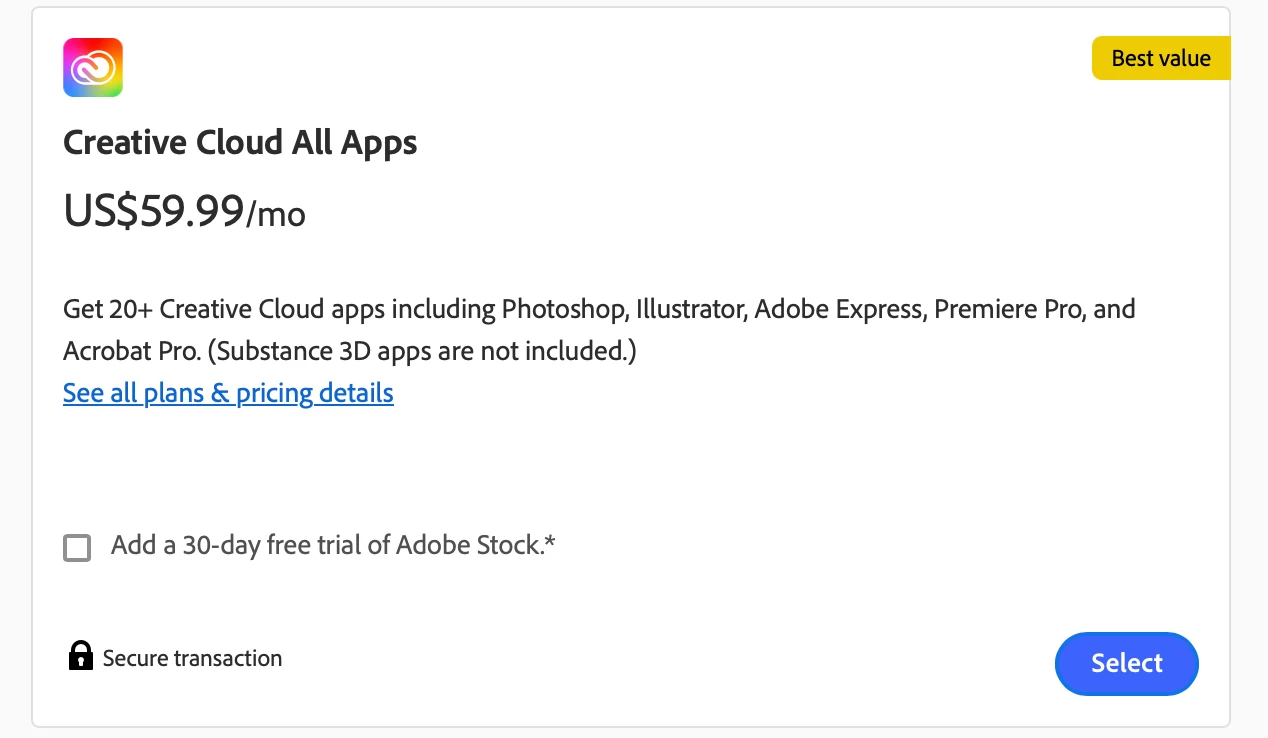1268x738 pixels.
Task: Click "Adobe Express" in the description
Action: click(x=839, y=309)
